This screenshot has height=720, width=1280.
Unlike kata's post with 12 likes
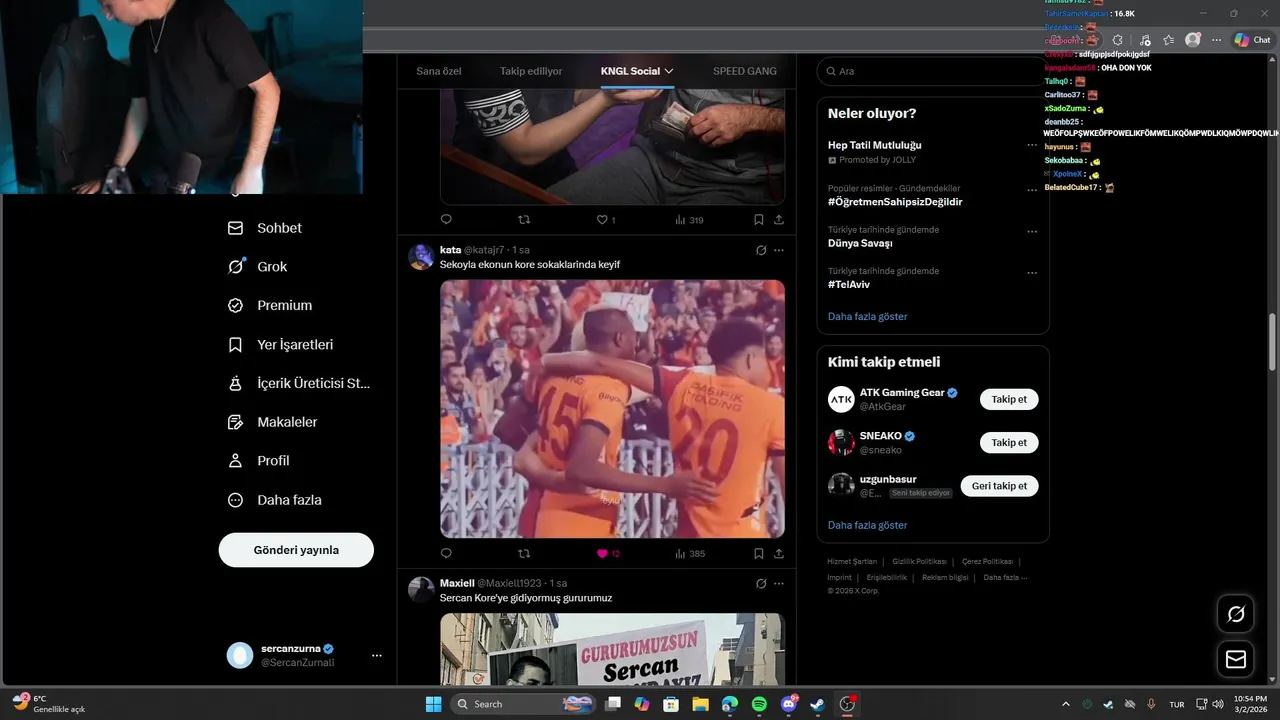point(608,553)
